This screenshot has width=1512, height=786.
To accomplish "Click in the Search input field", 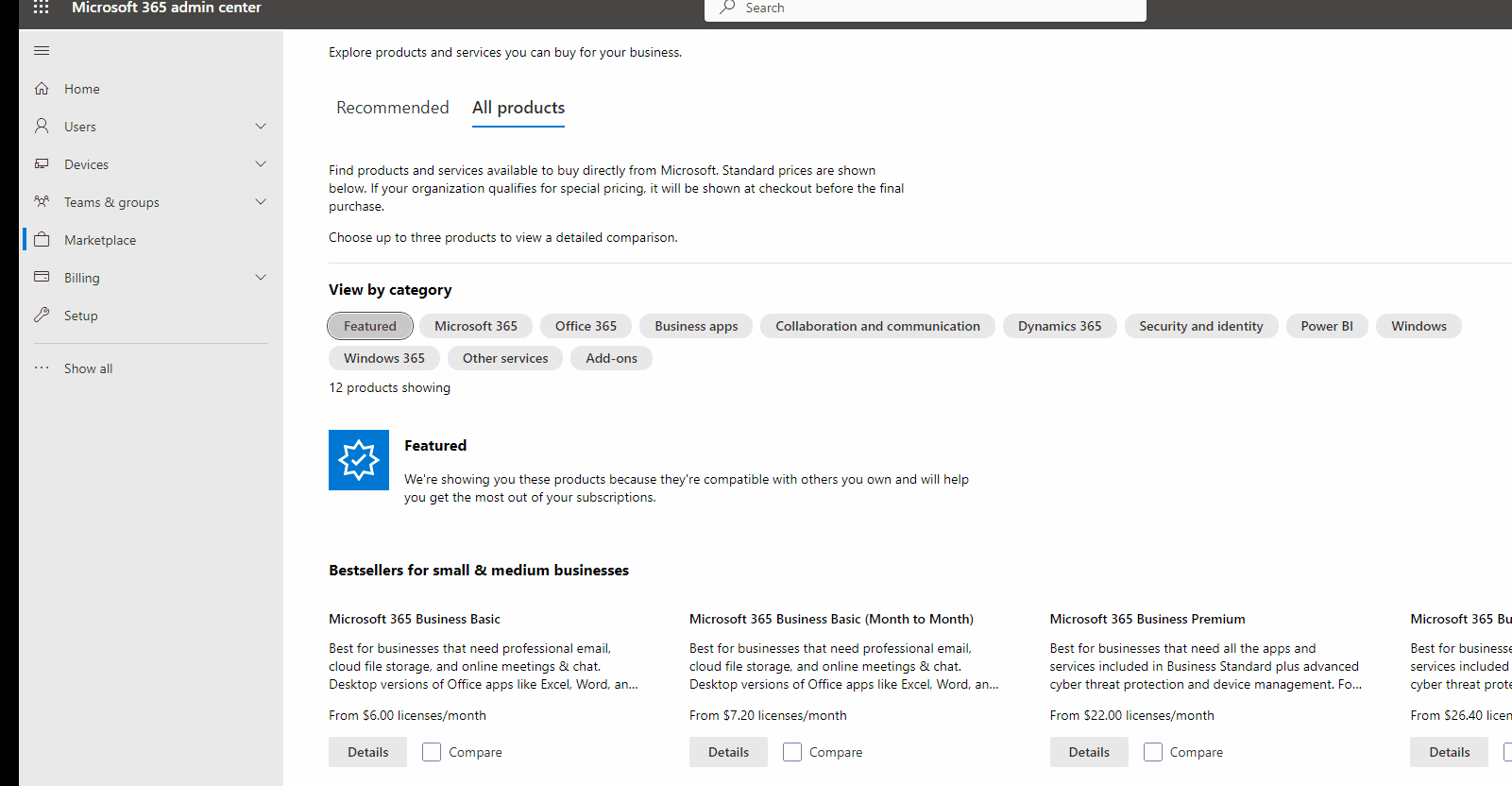I will pos(926,9).
